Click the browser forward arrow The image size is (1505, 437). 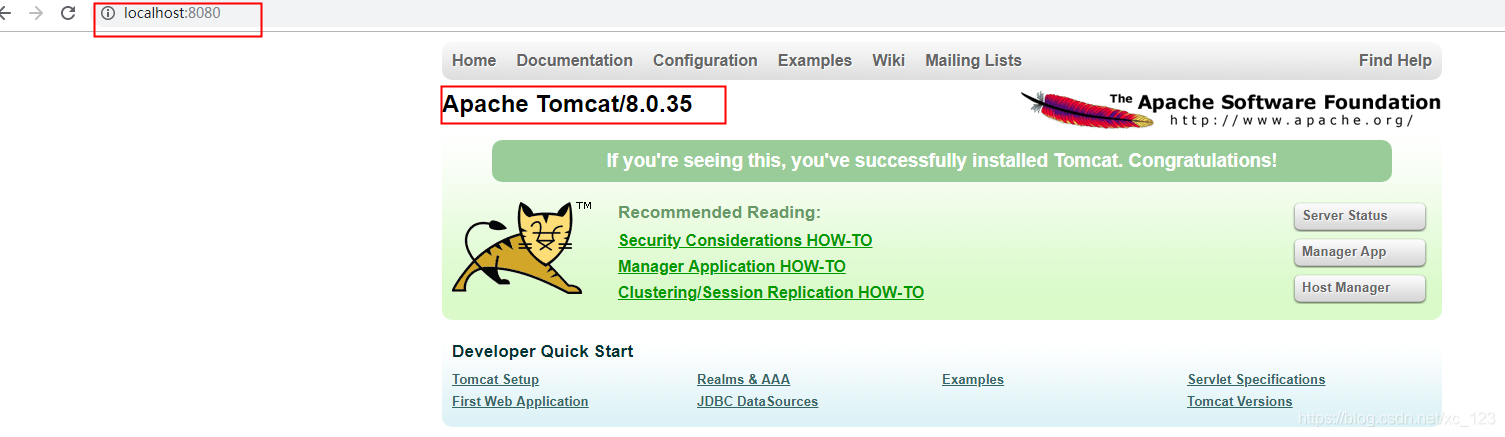pyautogui.click(x=36, y=13)
